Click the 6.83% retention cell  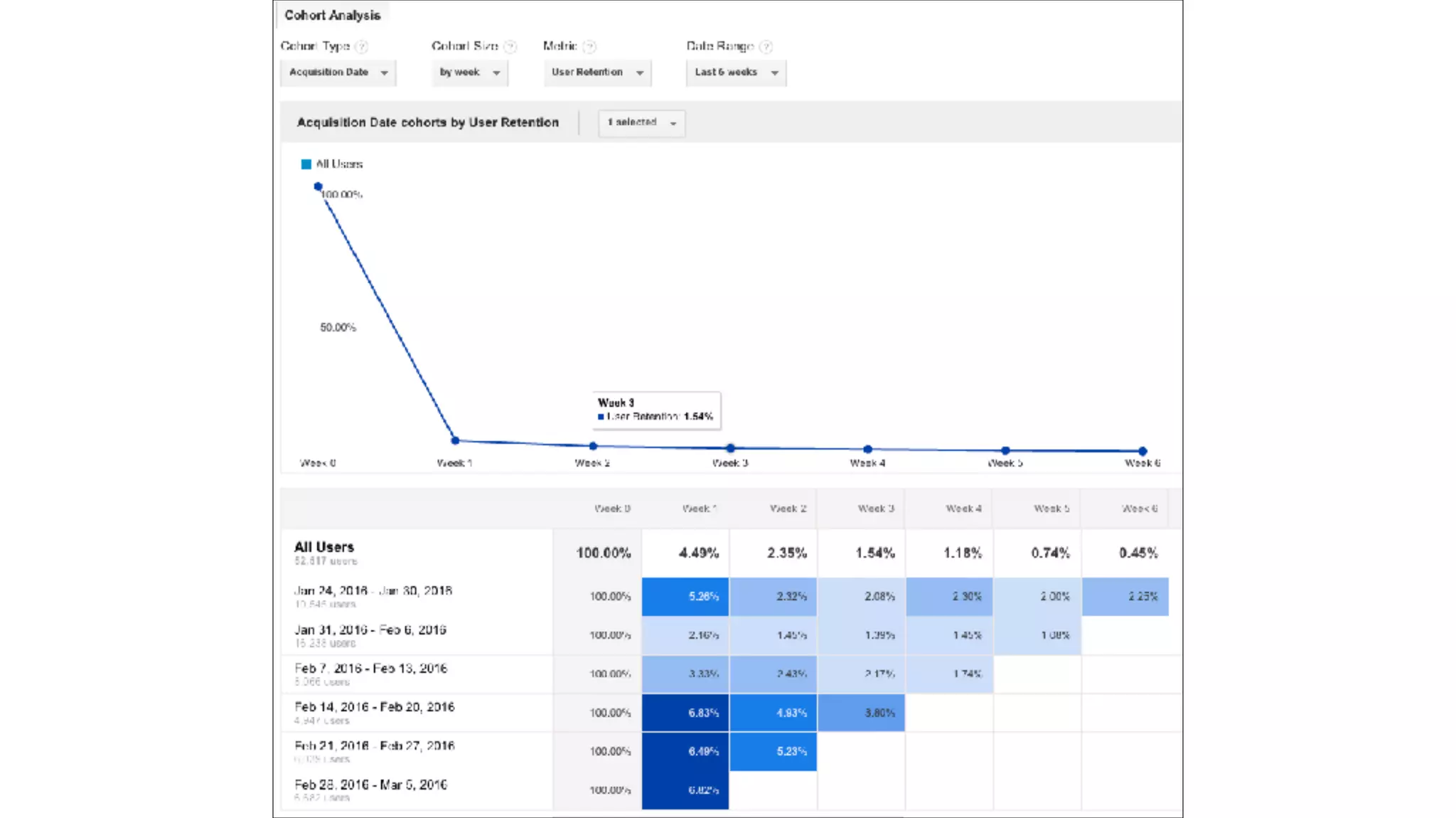(x=685, y=713)
